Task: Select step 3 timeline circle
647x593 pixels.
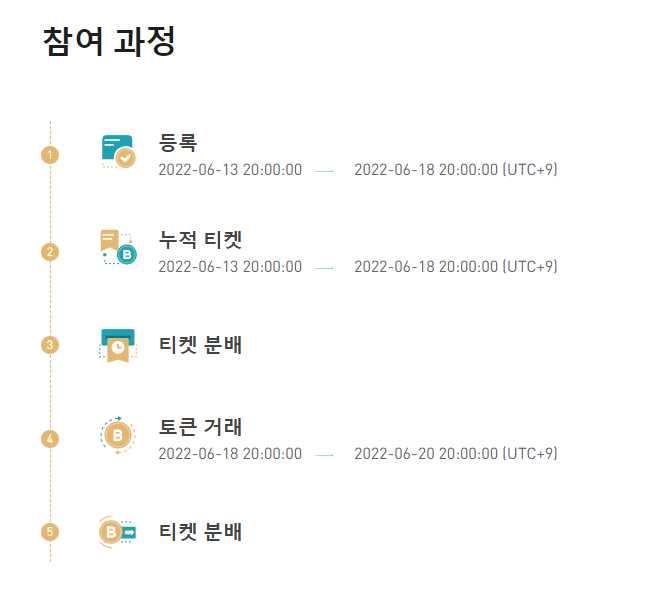Action: [50, 345]
